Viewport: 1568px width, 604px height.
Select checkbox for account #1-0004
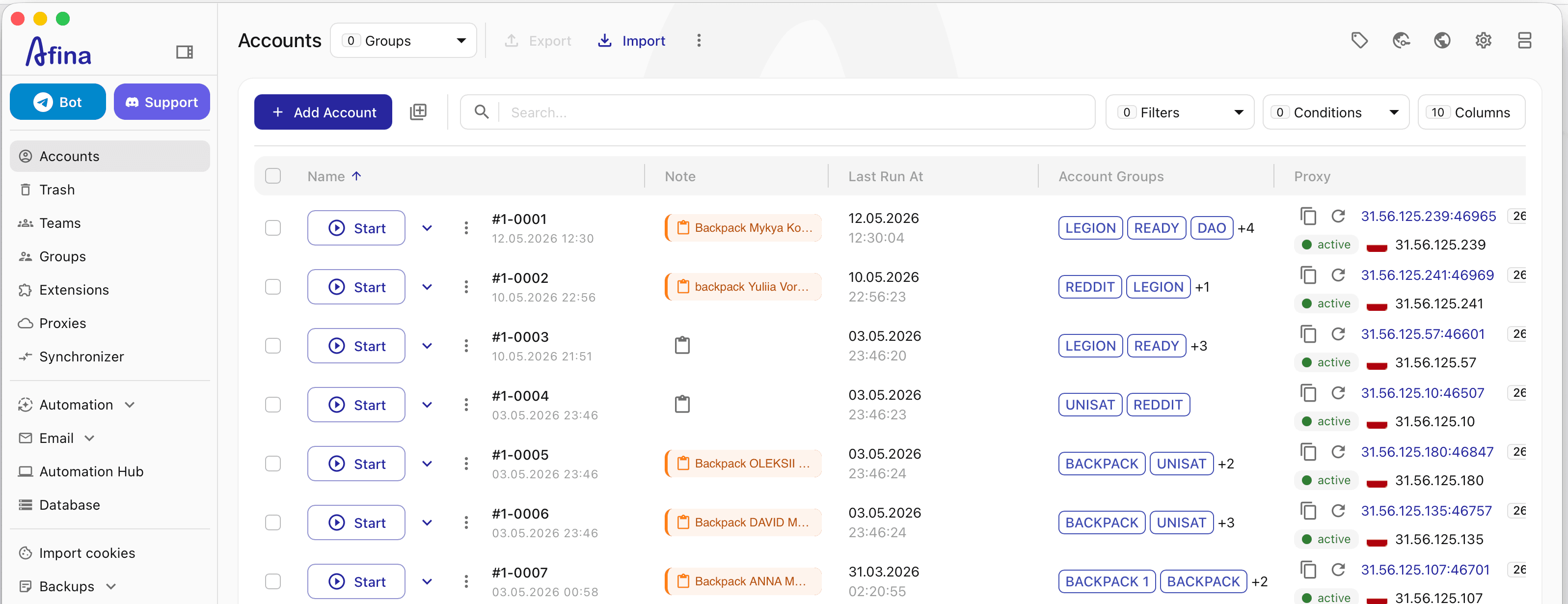(272, 405)
